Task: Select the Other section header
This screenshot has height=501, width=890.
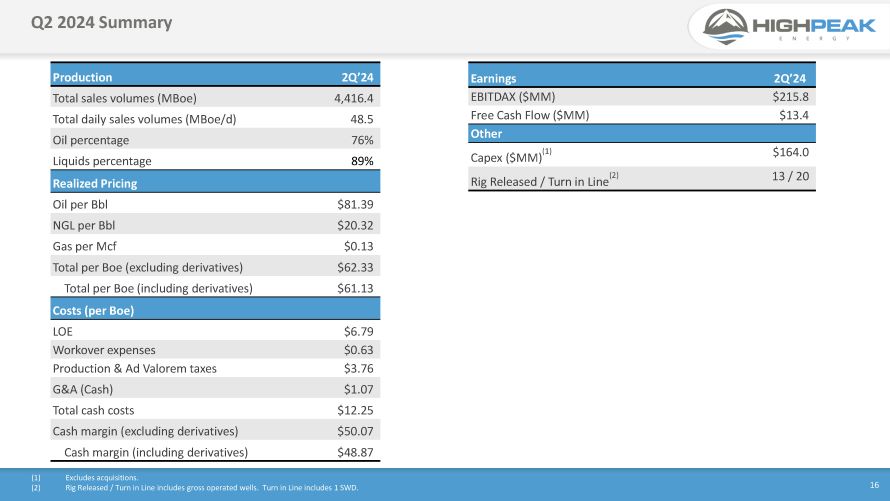Action: click(x=486, y=134)
